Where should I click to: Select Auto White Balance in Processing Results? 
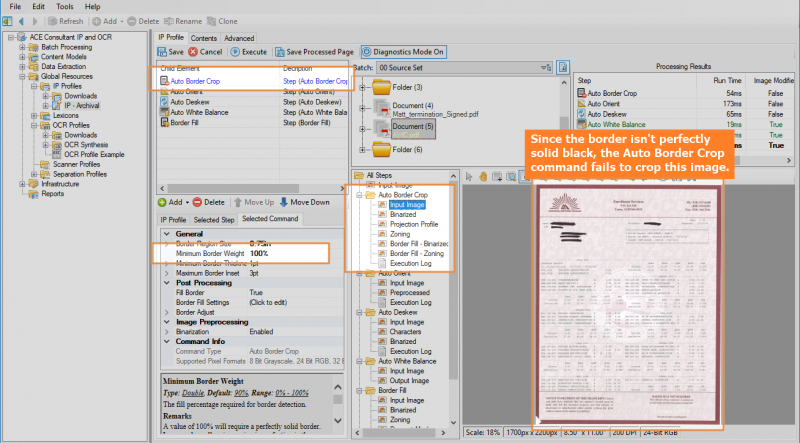(x=616, y=125)
